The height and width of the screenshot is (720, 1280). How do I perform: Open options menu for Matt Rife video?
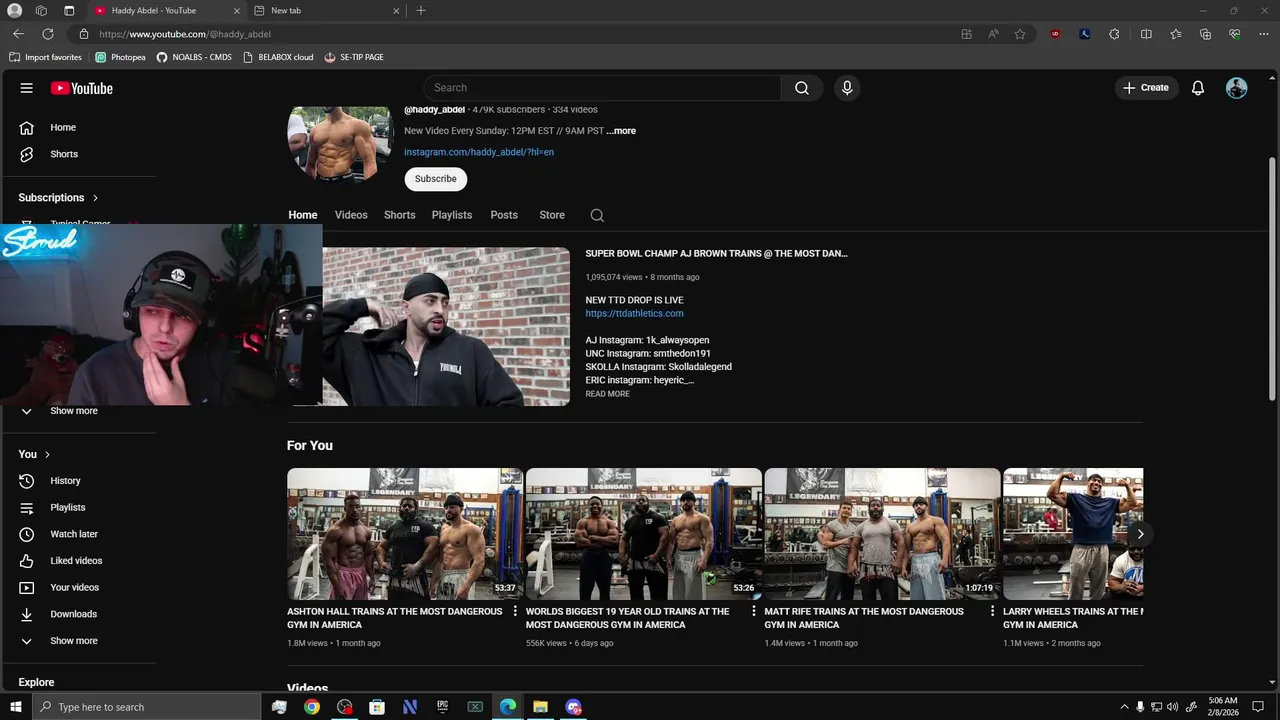tap(993, 611)
